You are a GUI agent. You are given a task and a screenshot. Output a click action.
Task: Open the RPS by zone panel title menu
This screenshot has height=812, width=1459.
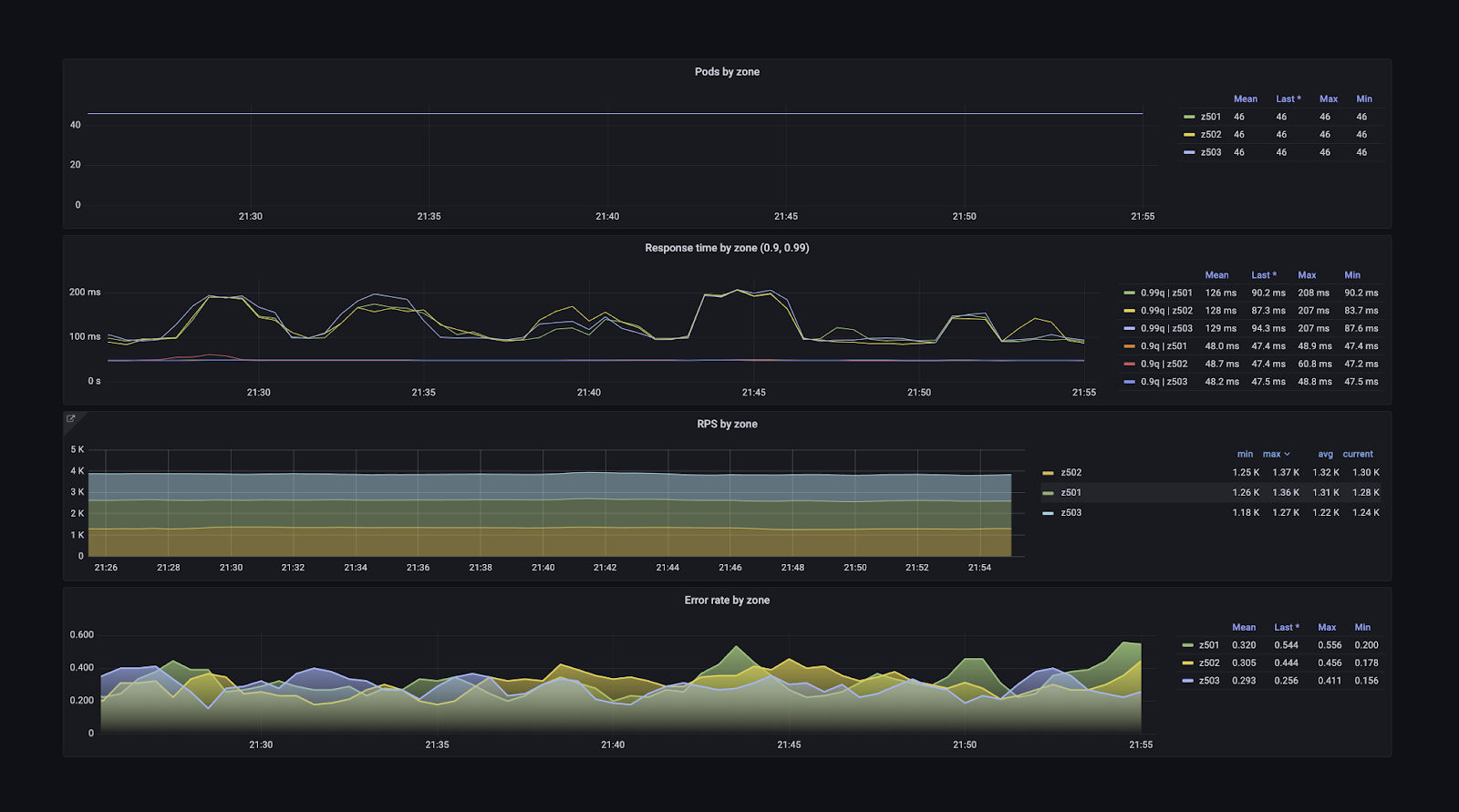click(727, 424)
